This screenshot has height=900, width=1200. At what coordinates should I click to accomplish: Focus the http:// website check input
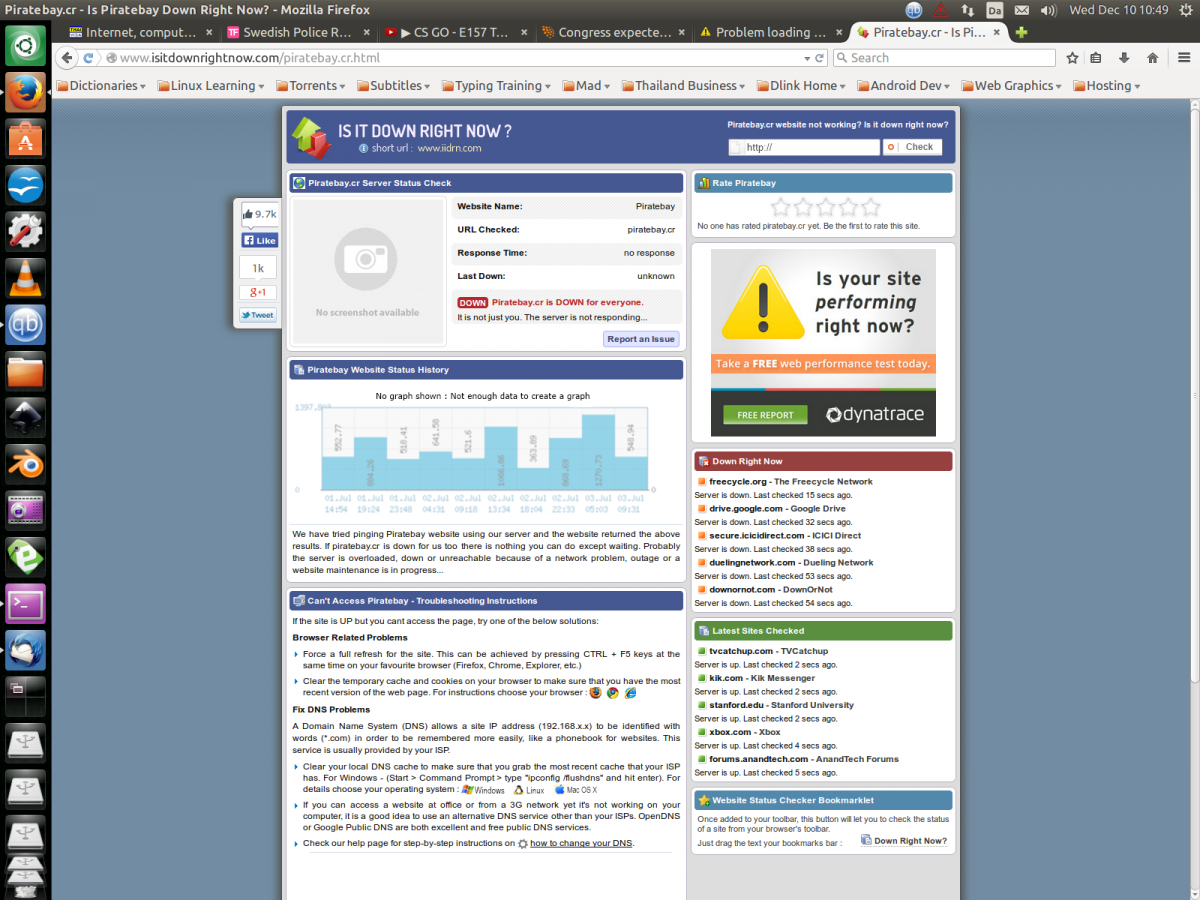[x=804, y=147]
